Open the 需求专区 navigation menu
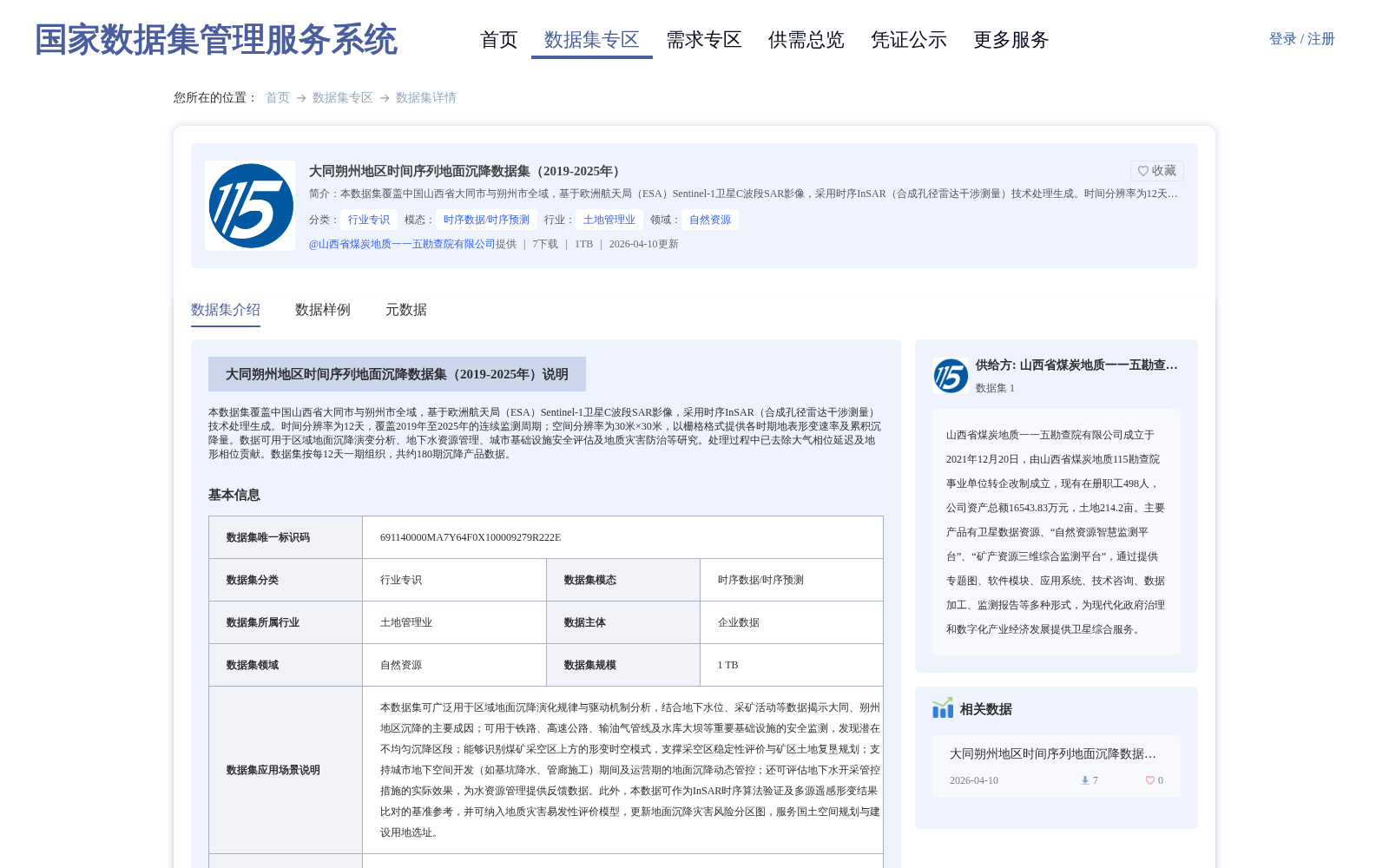1389x868 pixels. click(x=704, y=40)
